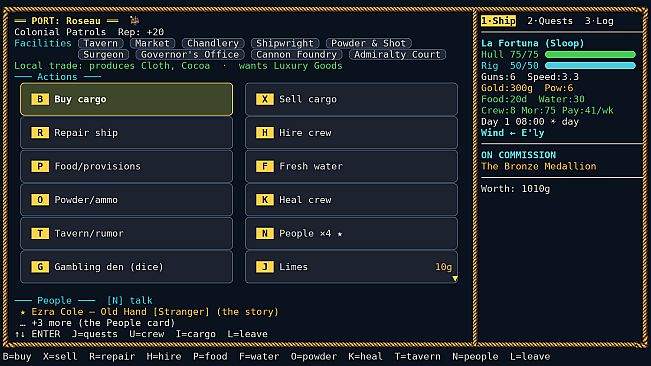Click the Shipwright facility tag
This screenshot has height=366, width=651.
point(285,43)
